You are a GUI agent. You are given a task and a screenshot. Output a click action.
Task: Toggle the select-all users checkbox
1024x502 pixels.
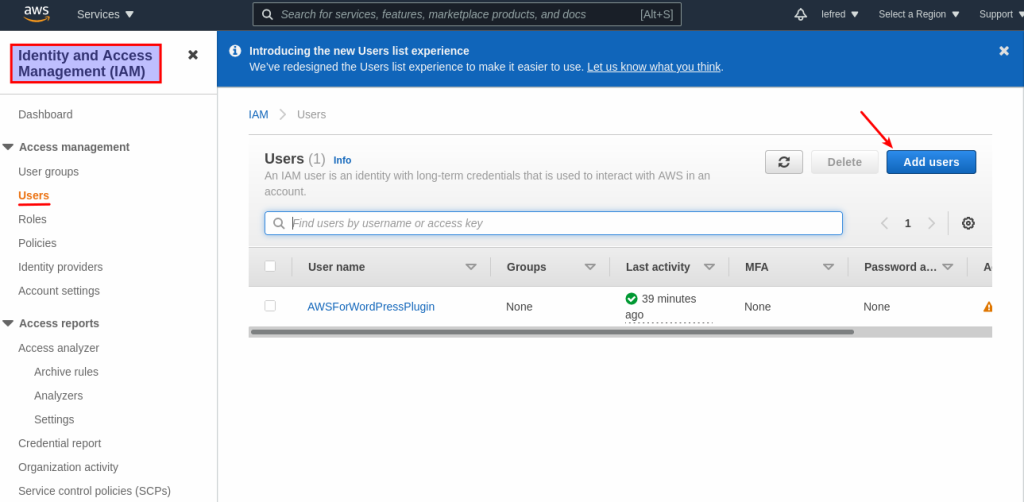tap(270, 266)
